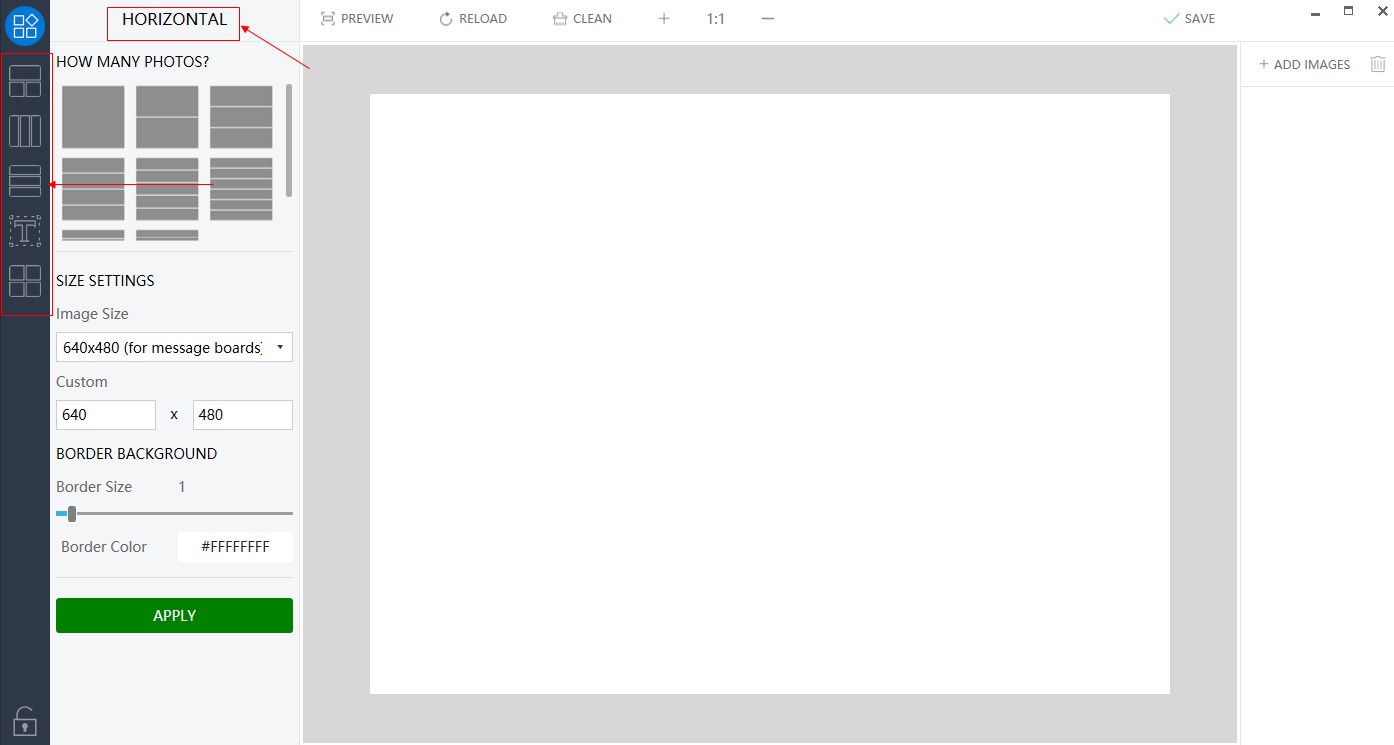Select the mixed layout sidebar icon
Screen dimensions: 1394x745
(x=25, y=81)
